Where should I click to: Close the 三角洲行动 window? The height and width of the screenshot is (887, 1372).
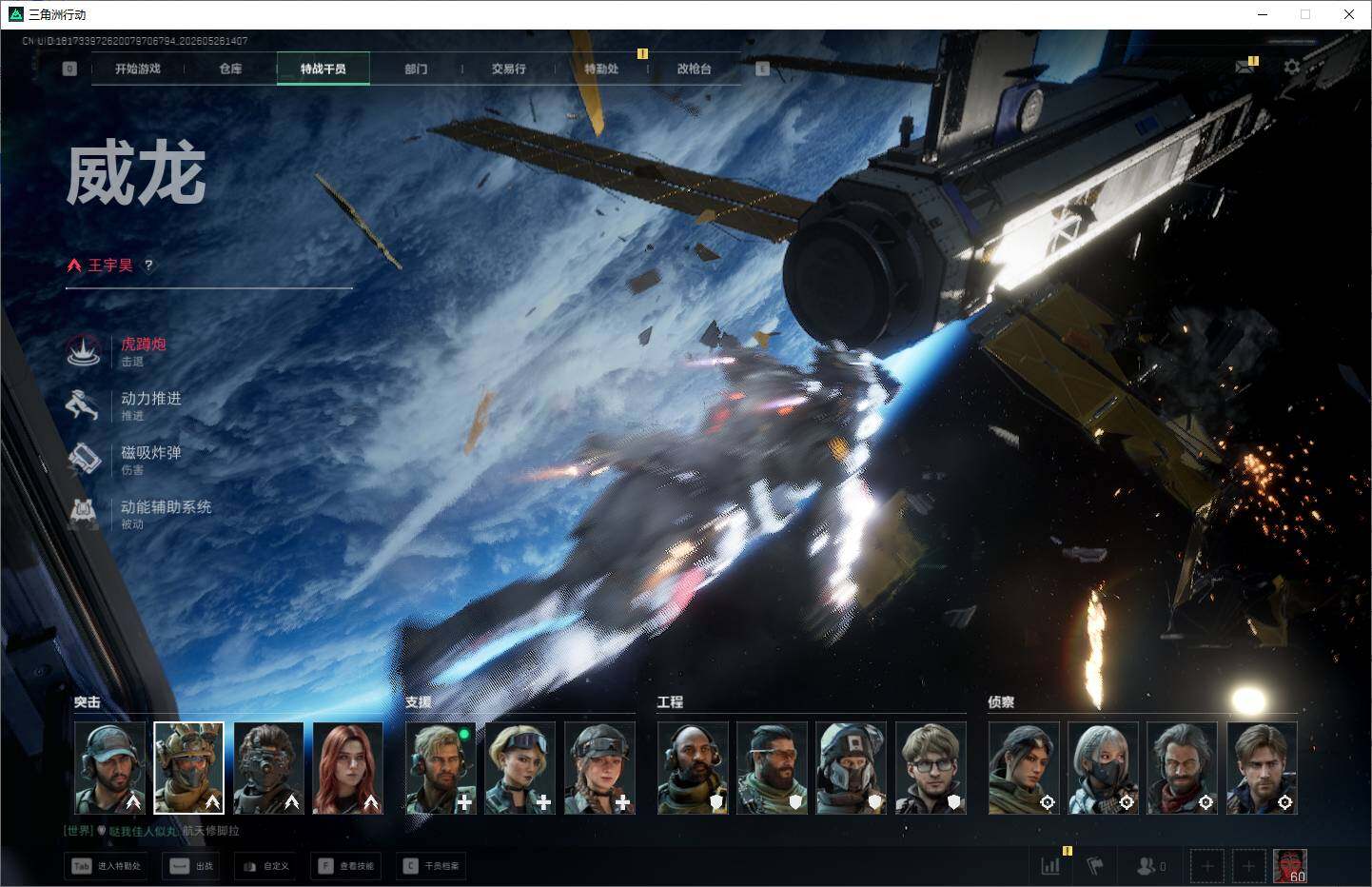[1348, 14]
